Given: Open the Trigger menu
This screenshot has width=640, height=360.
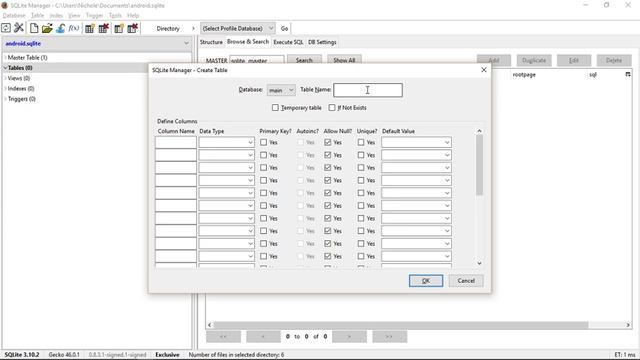Looking at the screenshot, I should [94, 16].
